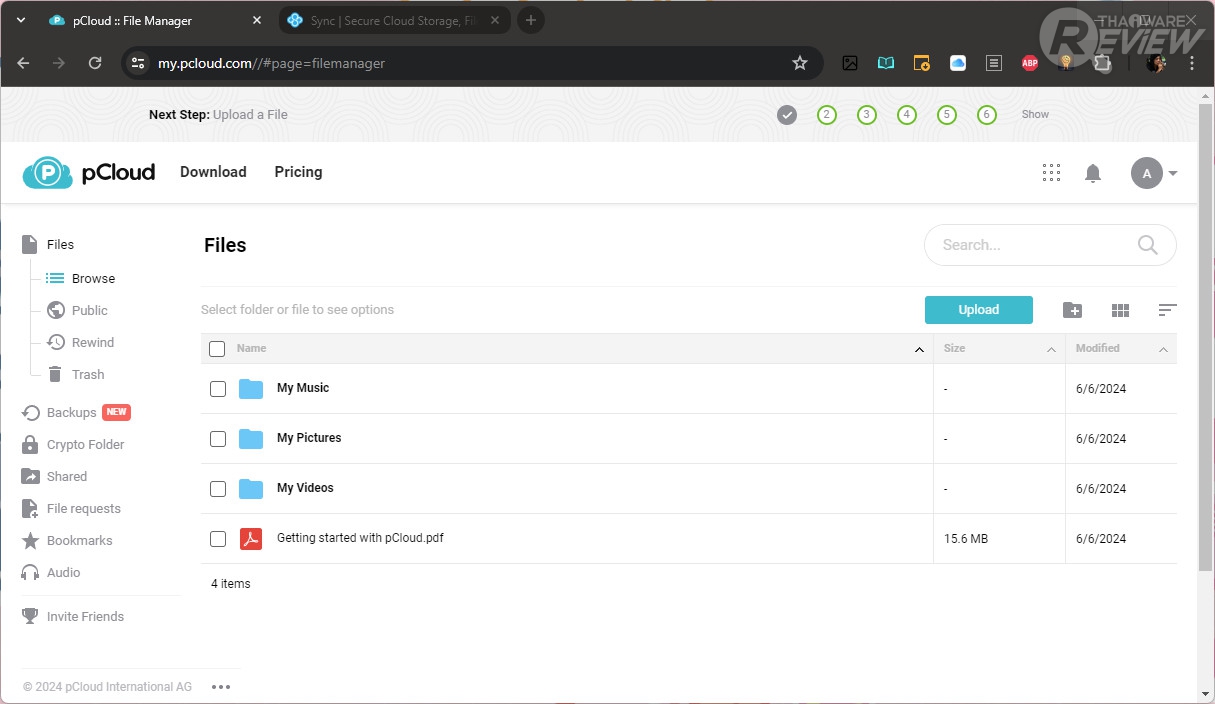Click the search magnifier icon
The height and width of the screenshot is (704, 1215).
click(x=1147, y=245)
